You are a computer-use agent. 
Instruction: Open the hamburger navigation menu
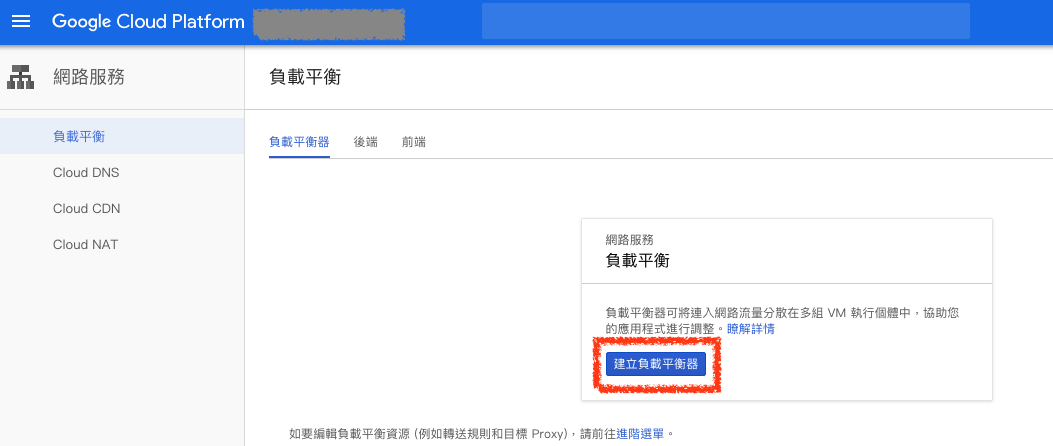(x=22, y=21)
